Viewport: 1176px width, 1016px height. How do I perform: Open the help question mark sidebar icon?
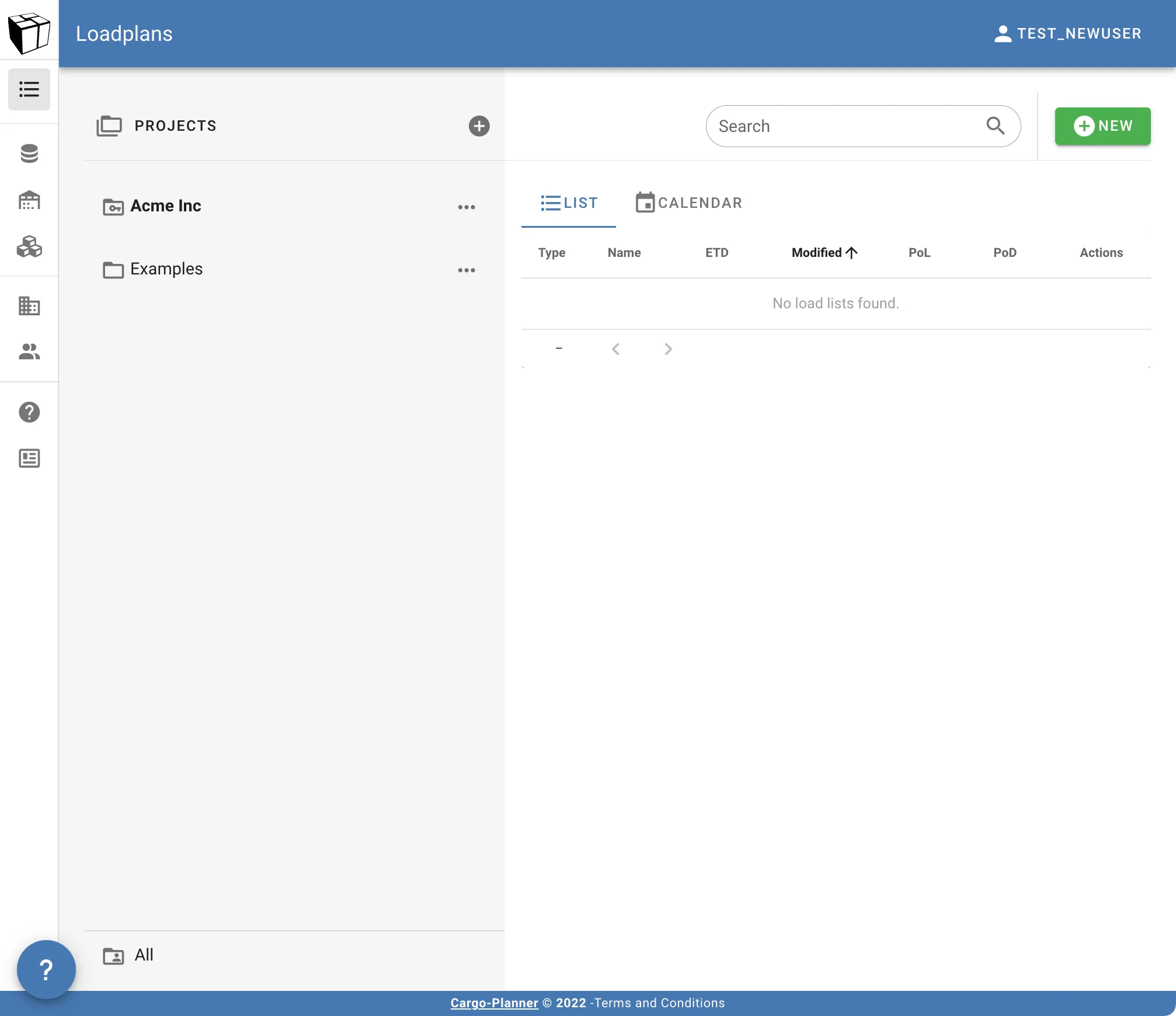[29, 412]
